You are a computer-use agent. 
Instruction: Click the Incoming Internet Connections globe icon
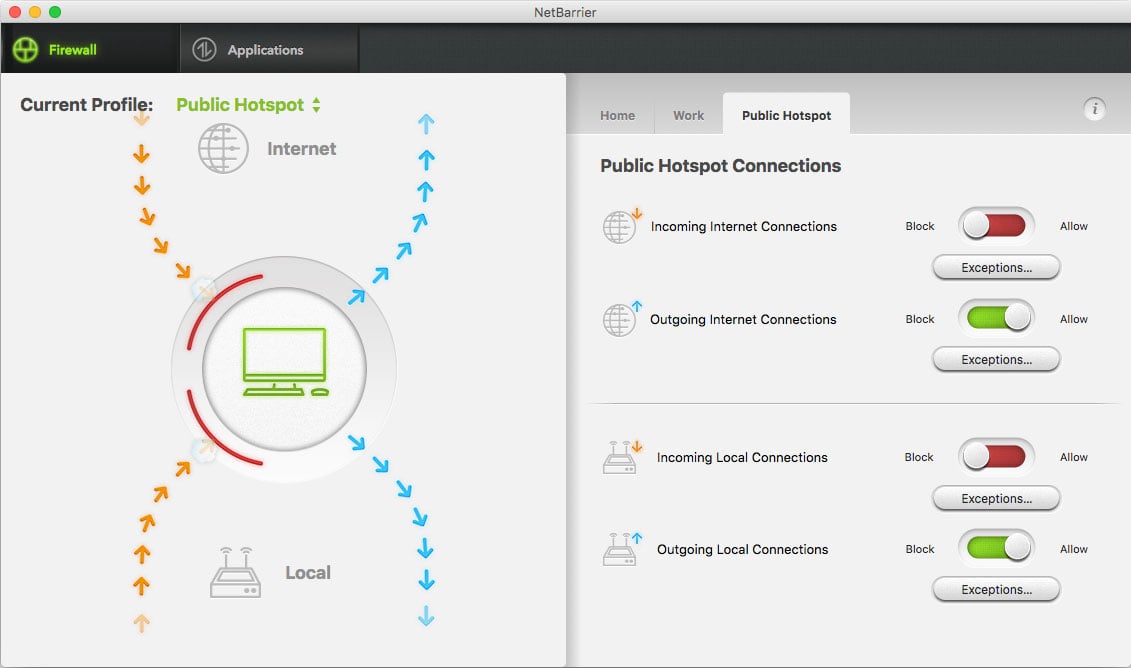point(622,226)
